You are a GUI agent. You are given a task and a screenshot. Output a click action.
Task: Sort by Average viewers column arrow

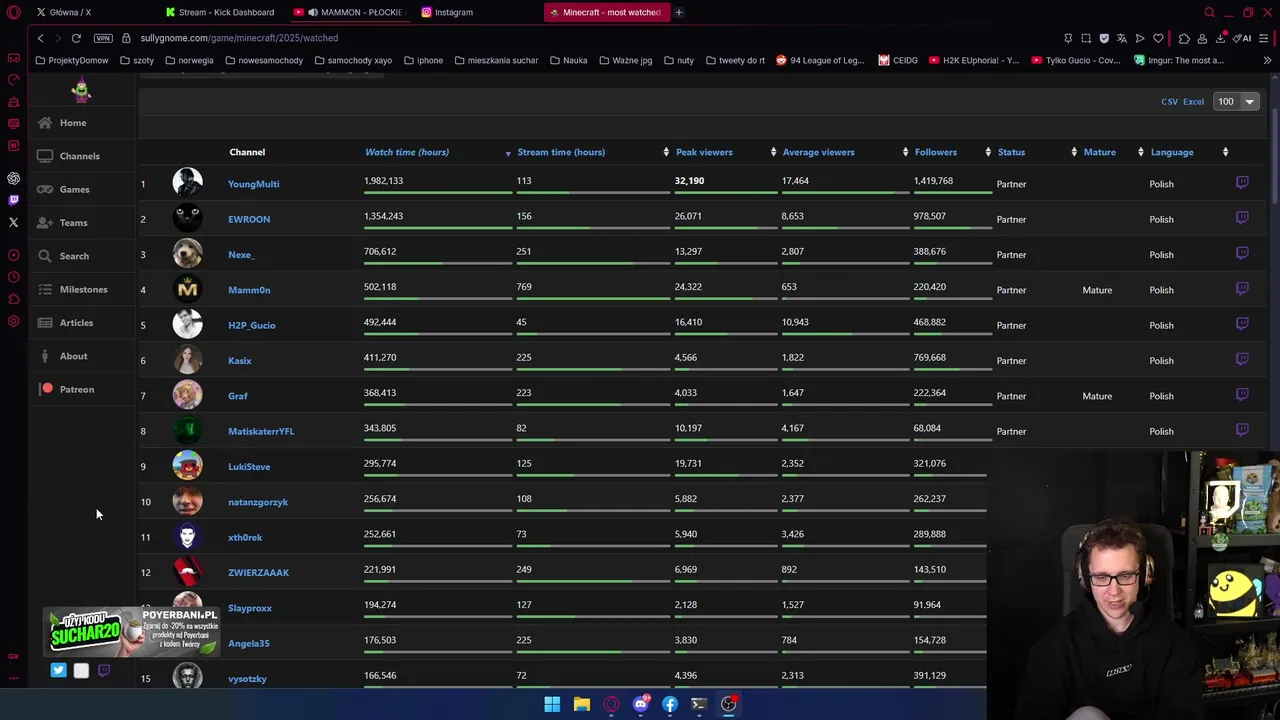point(905,152)
